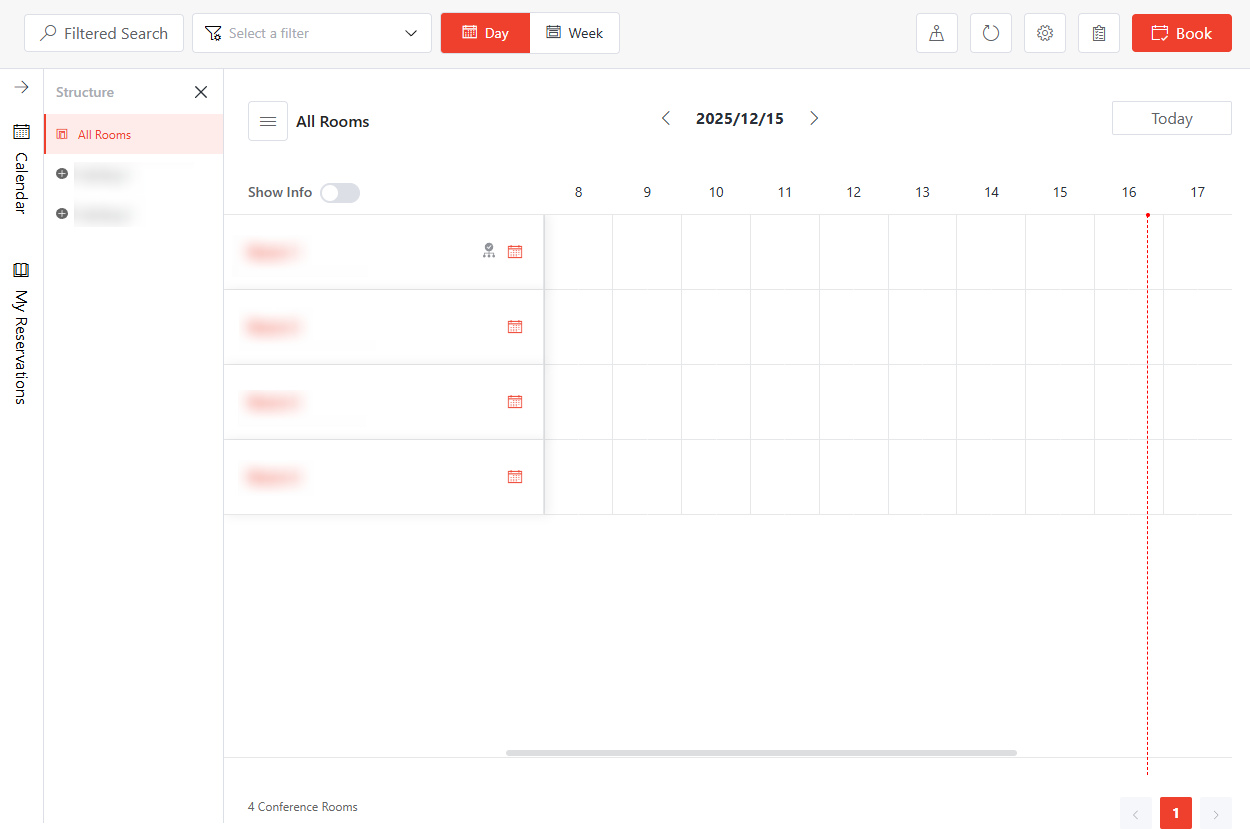Click the calendar icon next to the first room
The image size is (1250, 829).
pyautogui.click(x=515, y=251)
